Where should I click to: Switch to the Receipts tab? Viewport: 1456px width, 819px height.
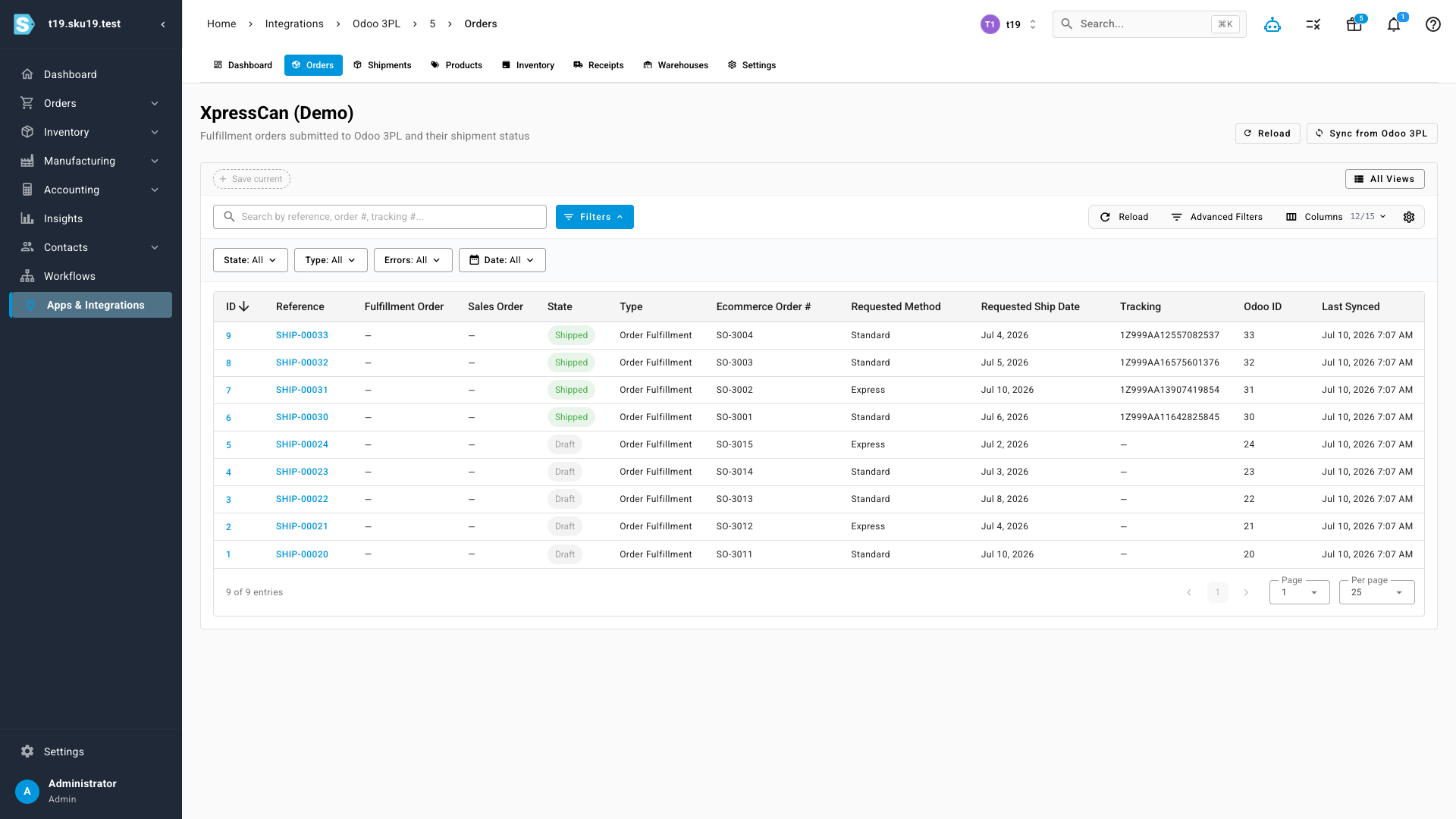[x=598, y=65]
